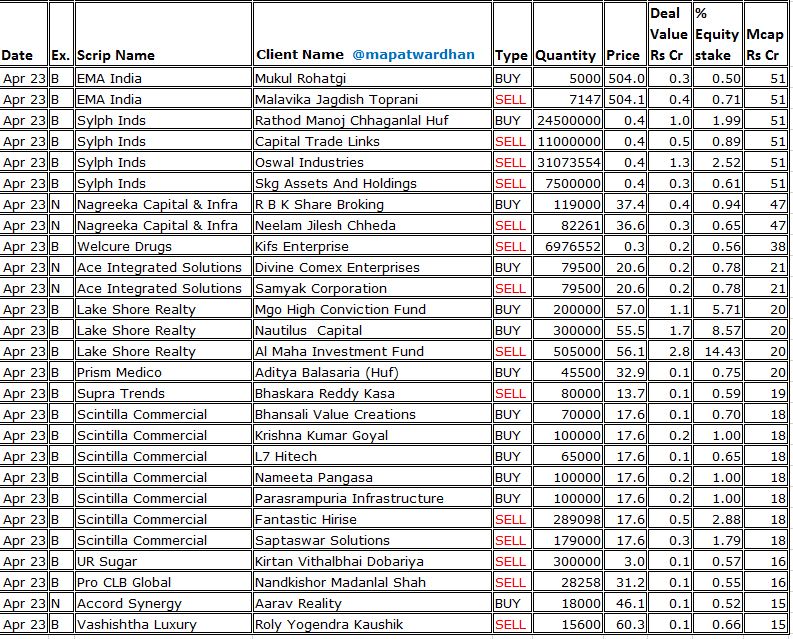793x639 pixels.
Task: Click the Kirtan Vithalbhai Dobariya cell
Action: click(x=372, y=561)
